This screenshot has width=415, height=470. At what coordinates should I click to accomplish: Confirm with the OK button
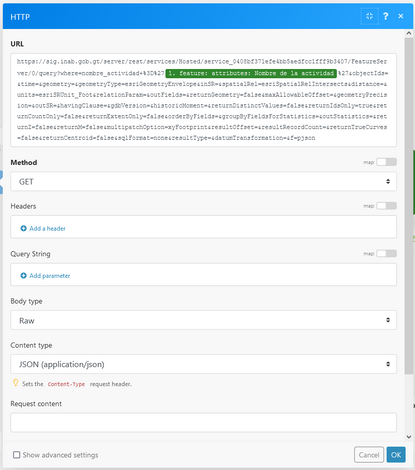click(396, 455)
